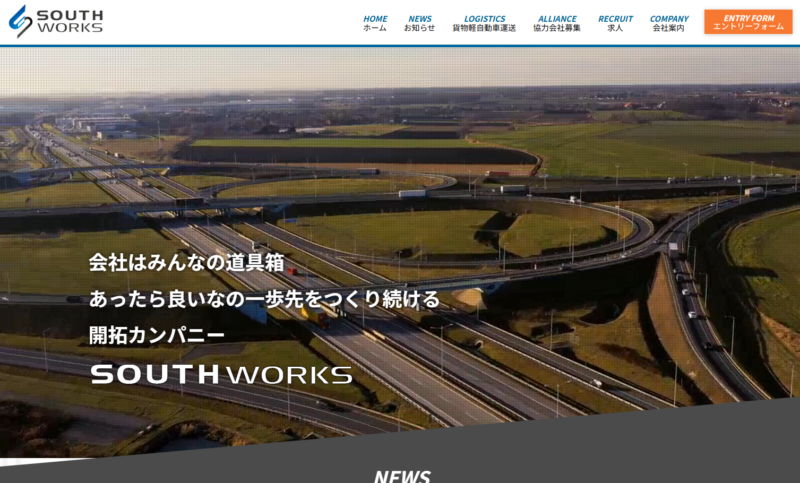800x483 pixels.
Task: Click the yellow truck on the highway
Action: click(314, 314)
